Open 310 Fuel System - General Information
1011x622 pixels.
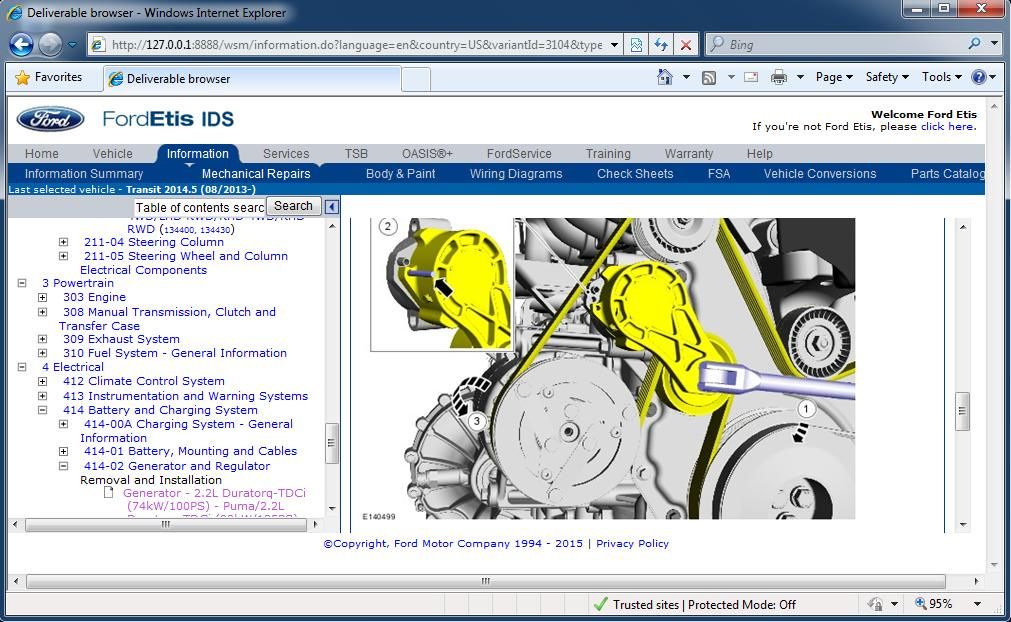click(175, 353)
